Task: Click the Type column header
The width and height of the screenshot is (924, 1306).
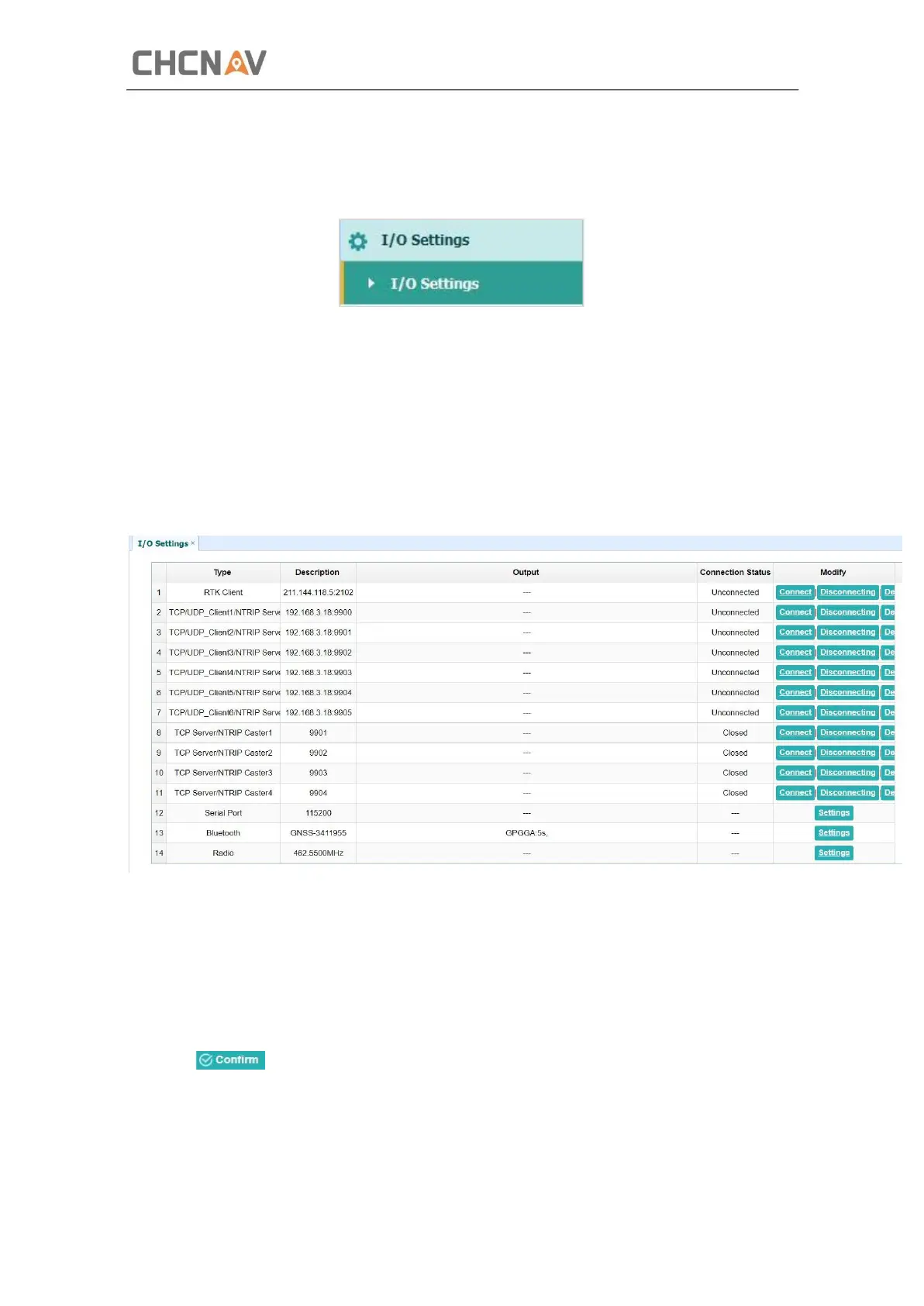Action: point(223,573)
